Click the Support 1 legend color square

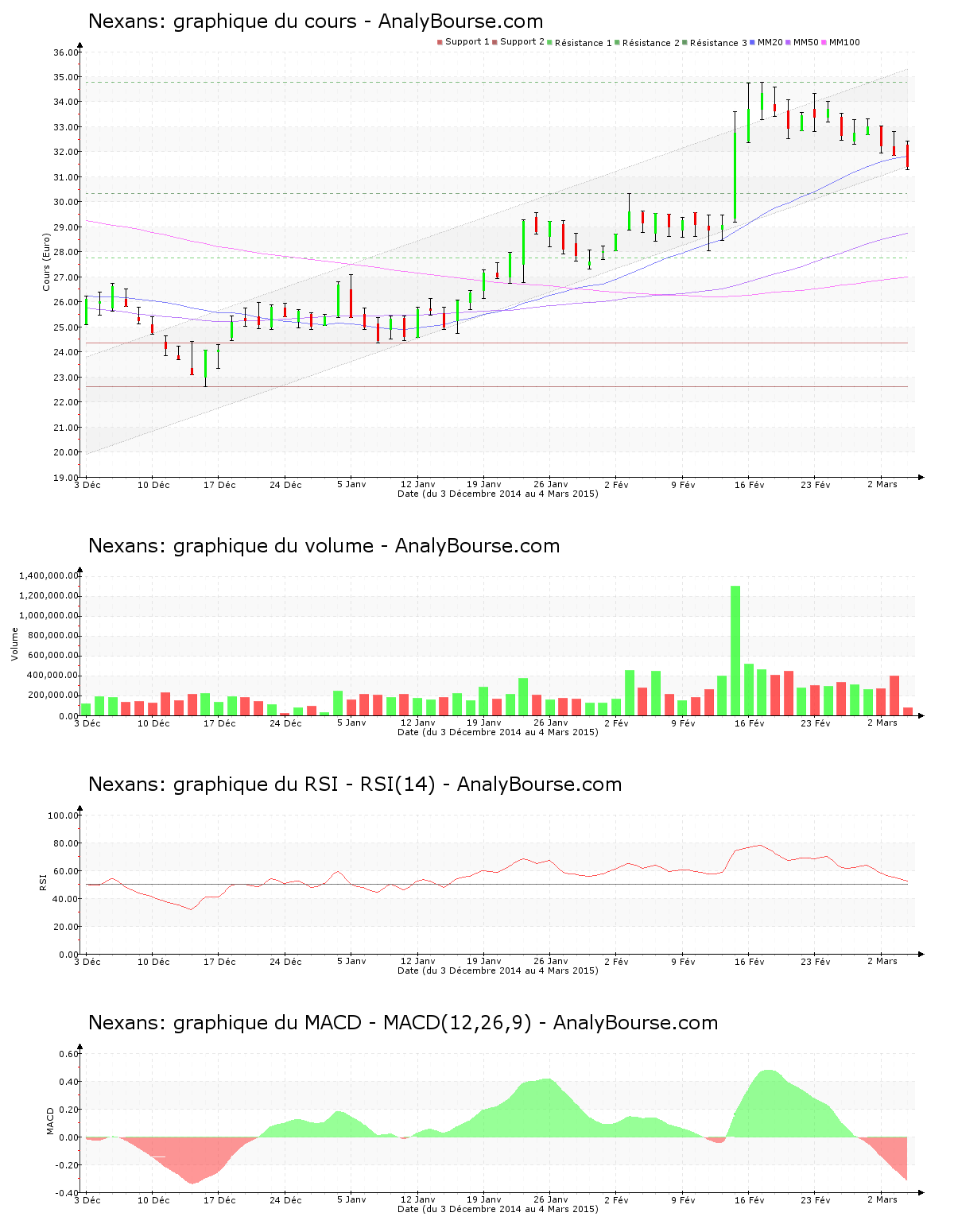(440, 42)
